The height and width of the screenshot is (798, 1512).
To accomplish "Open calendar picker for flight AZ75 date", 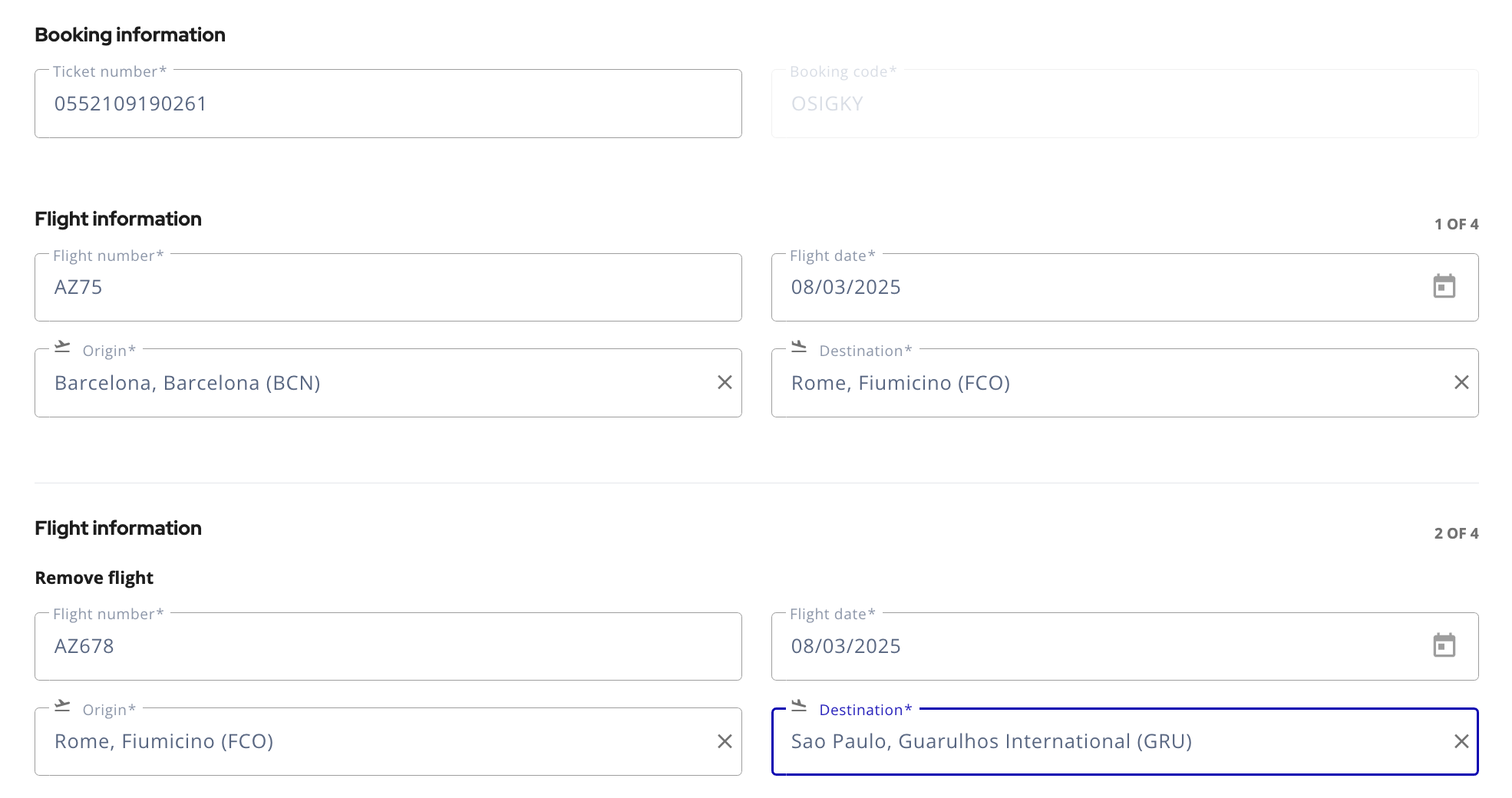I will coord(1444,286).
